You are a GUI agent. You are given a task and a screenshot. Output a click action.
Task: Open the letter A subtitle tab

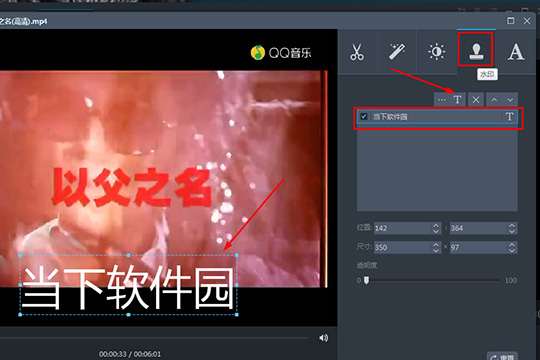tap(516, 52)
